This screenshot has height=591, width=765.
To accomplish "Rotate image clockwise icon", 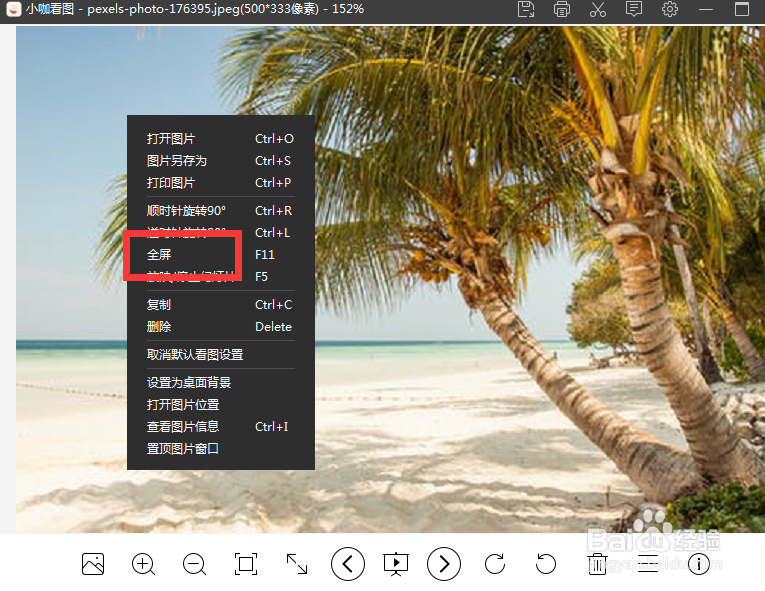I will click(x=495, y=564).
